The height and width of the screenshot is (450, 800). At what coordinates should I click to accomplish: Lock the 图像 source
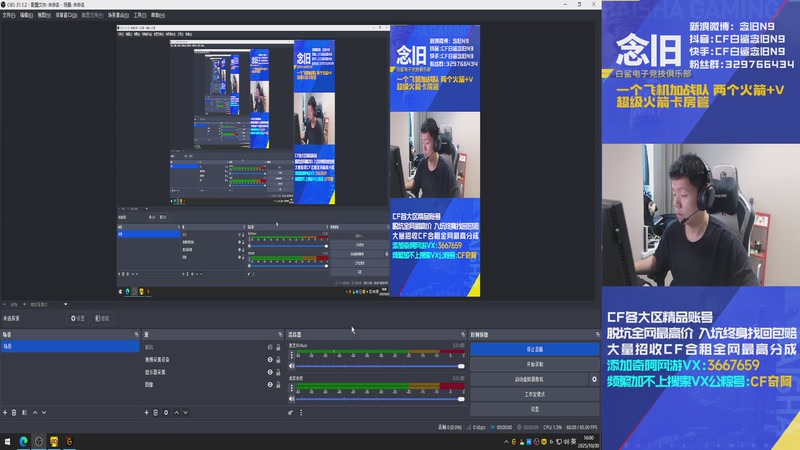278,384
